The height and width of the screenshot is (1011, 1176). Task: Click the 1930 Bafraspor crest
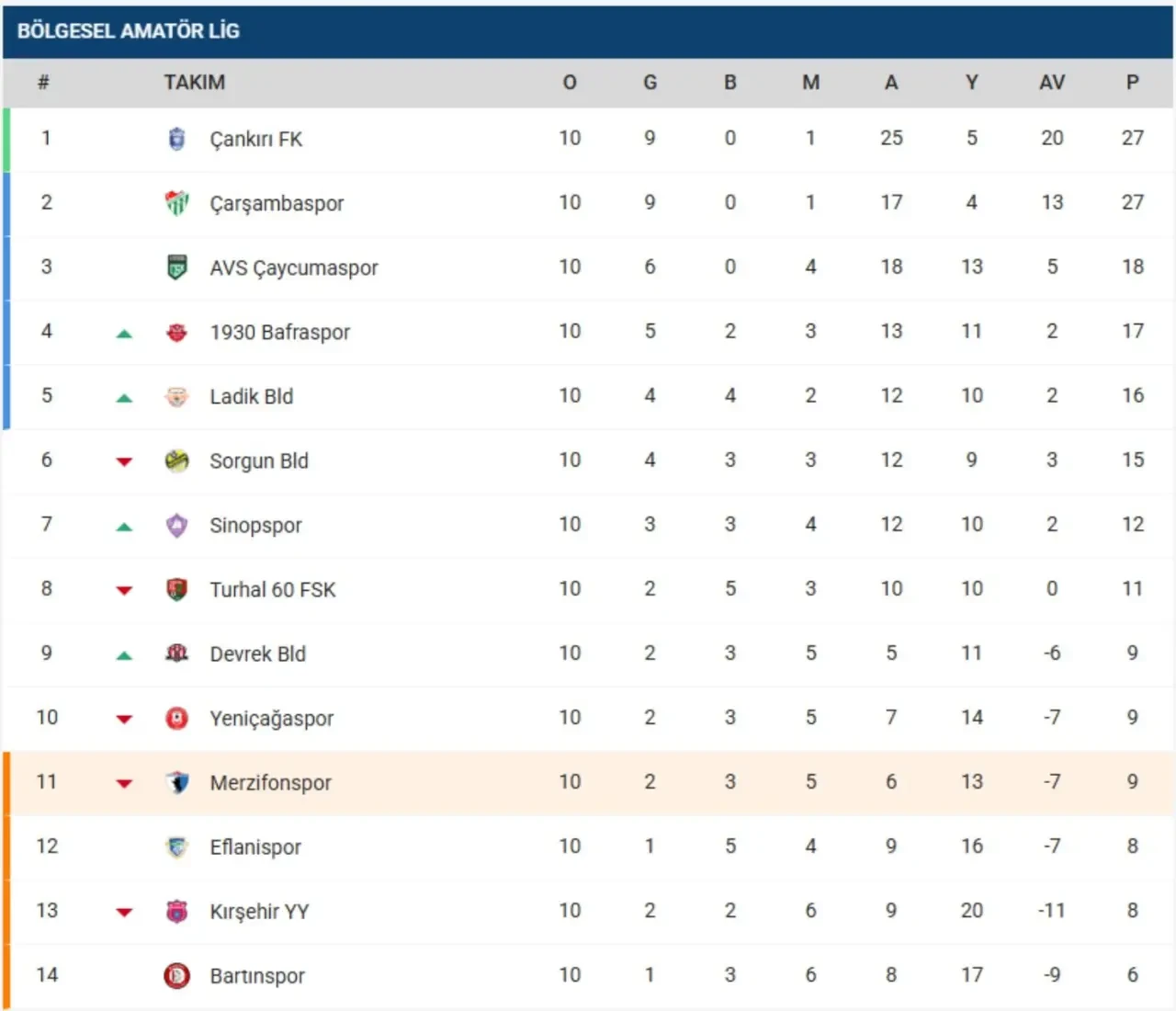tap(177, 332)
